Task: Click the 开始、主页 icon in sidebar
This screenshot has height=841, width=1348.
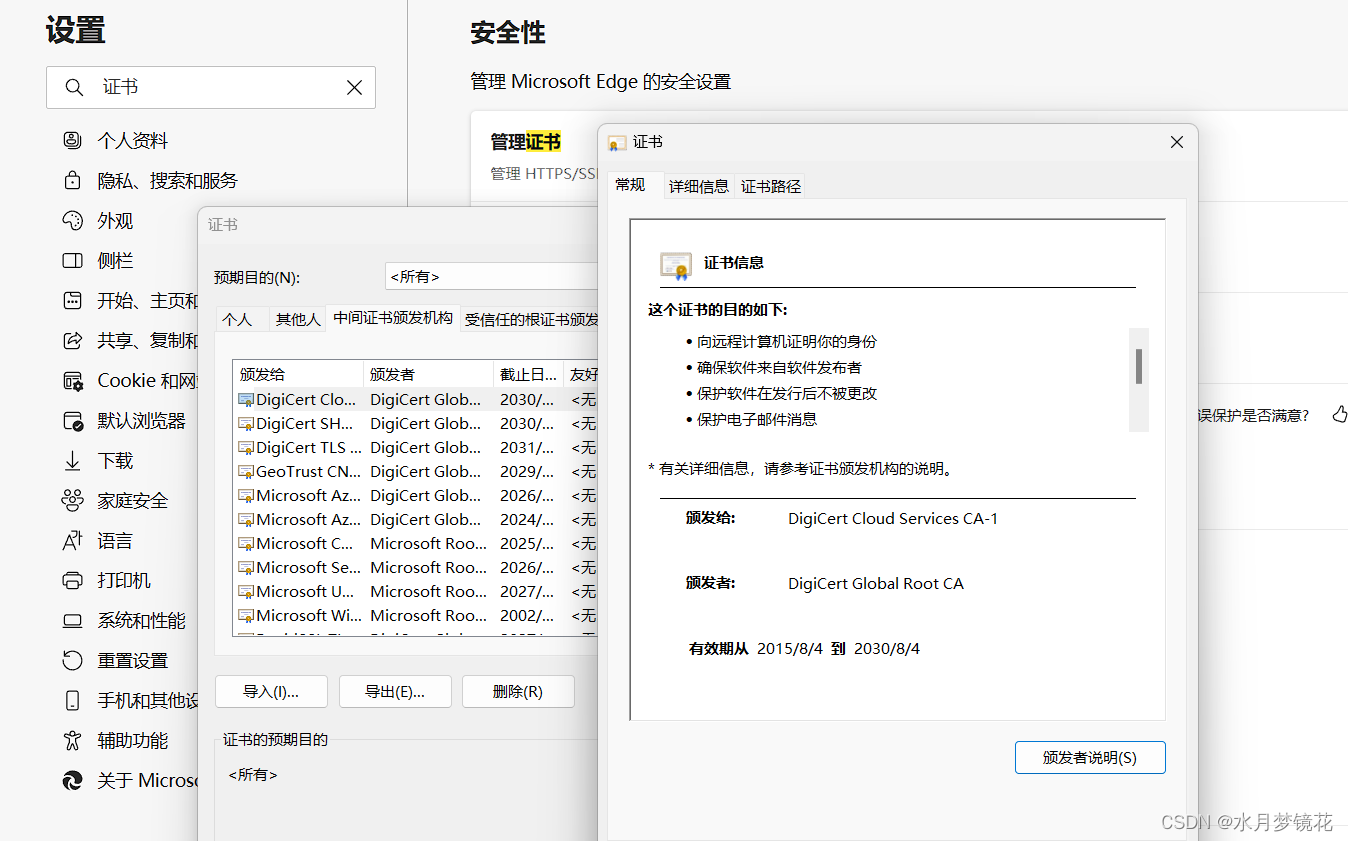Action: click(x=72, y=301)
